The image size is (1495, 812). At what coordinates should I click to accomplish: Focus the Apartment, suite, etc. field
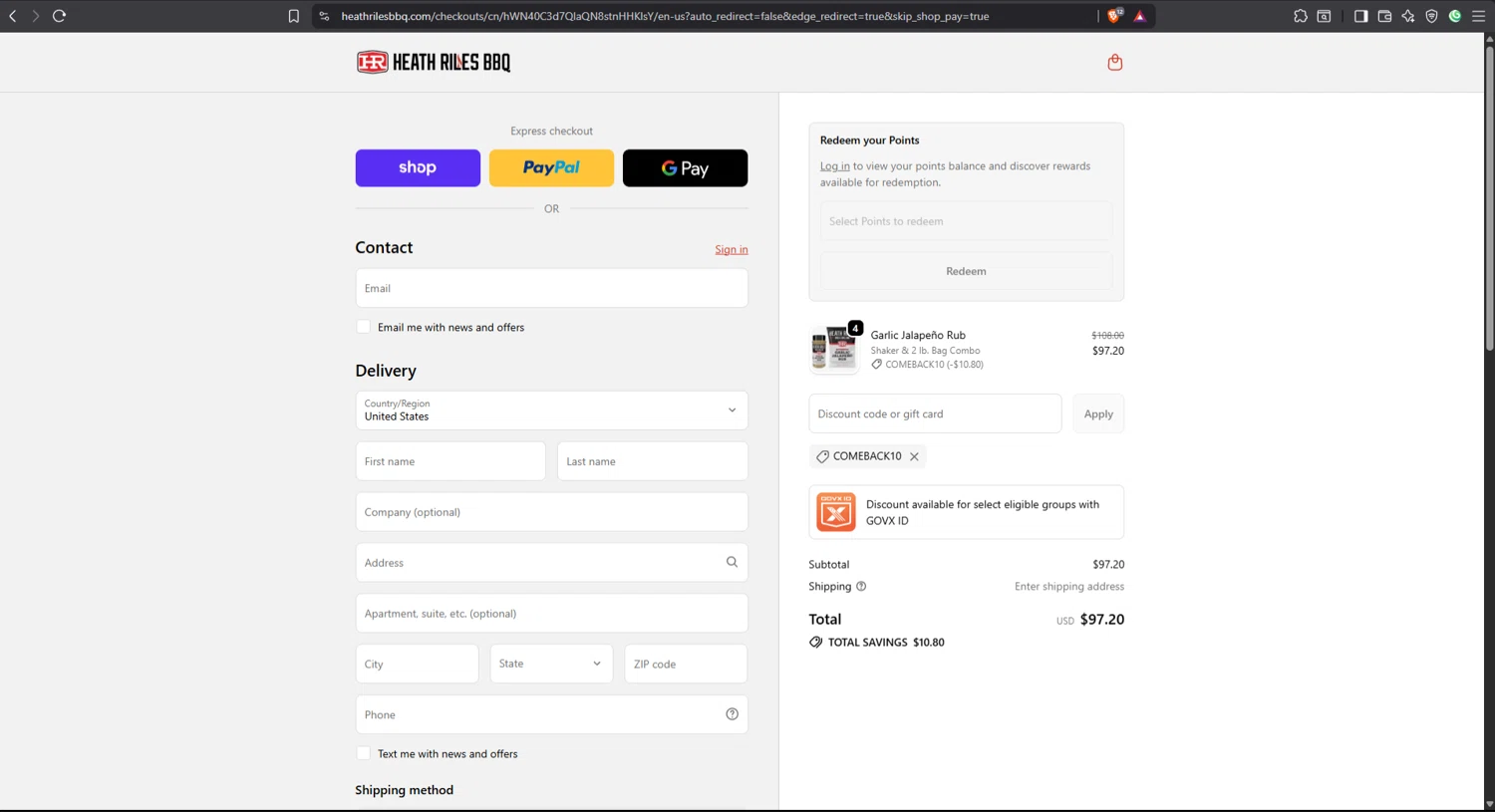pyautogui.click(x=551, y=614)
